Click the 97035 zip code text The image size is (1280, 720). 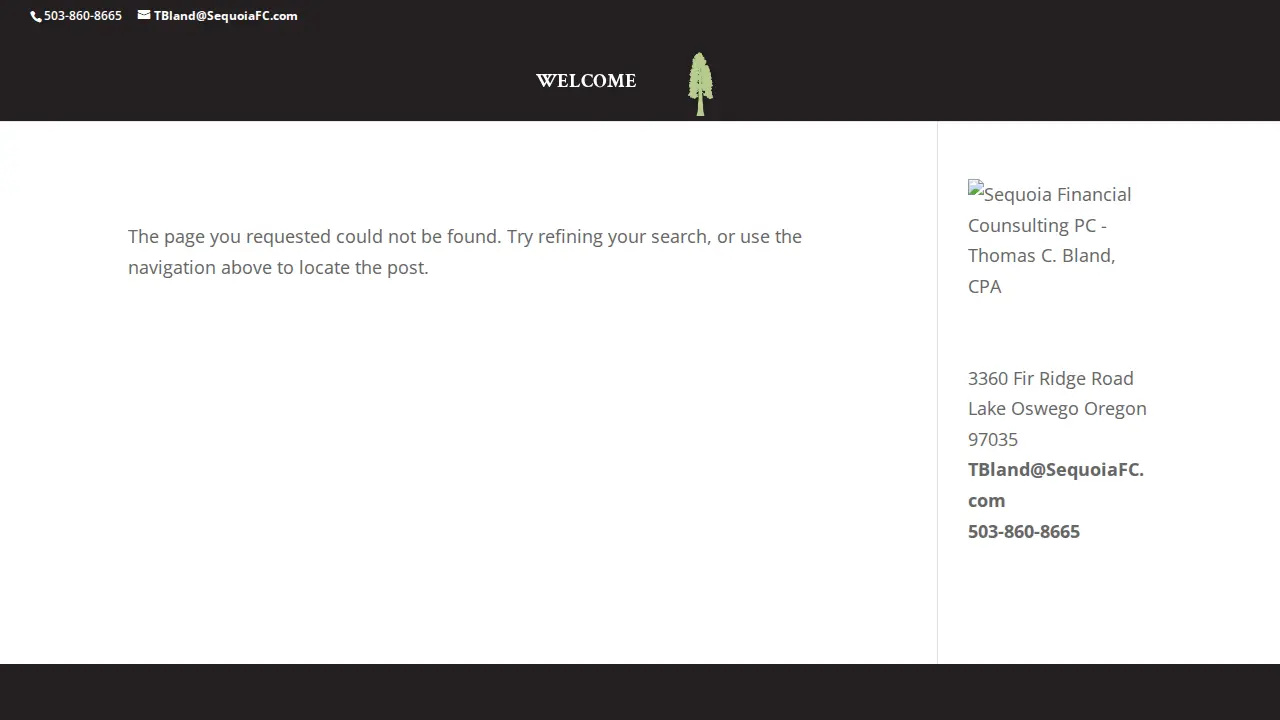click(993, 439)
